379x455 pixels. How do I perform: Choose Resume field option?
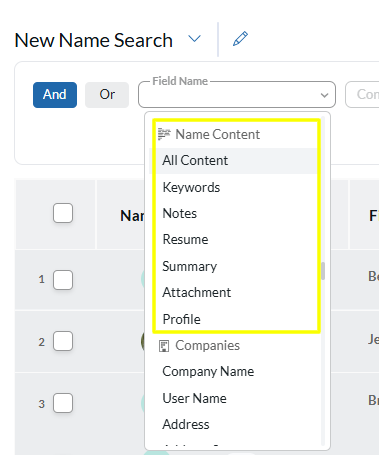click(x=233, y=240)
